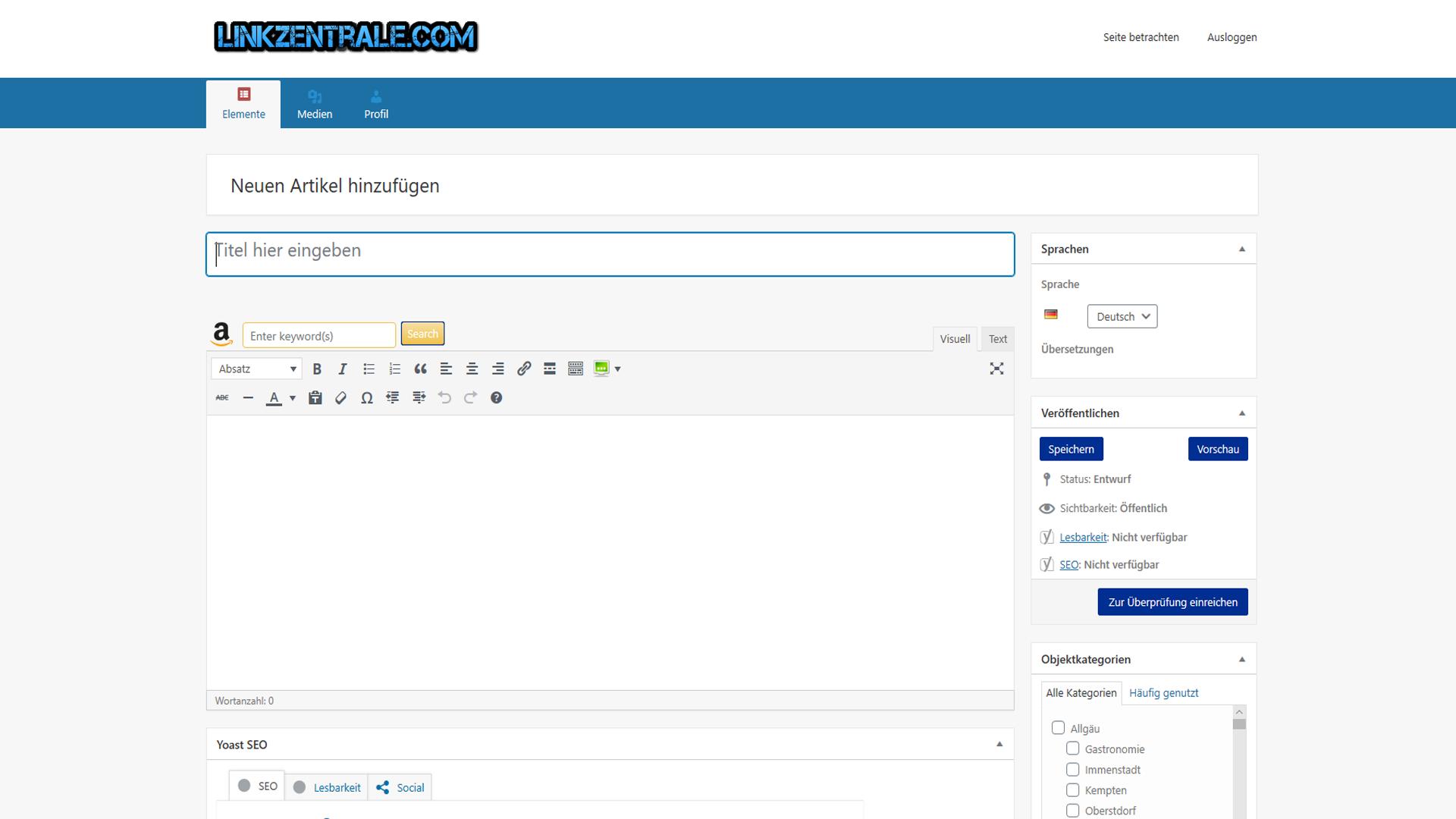The height and width of the screenshot is (819, 1456).
Task: Collapse the Veröffentlichen panel
Action: click(1242, 413)
